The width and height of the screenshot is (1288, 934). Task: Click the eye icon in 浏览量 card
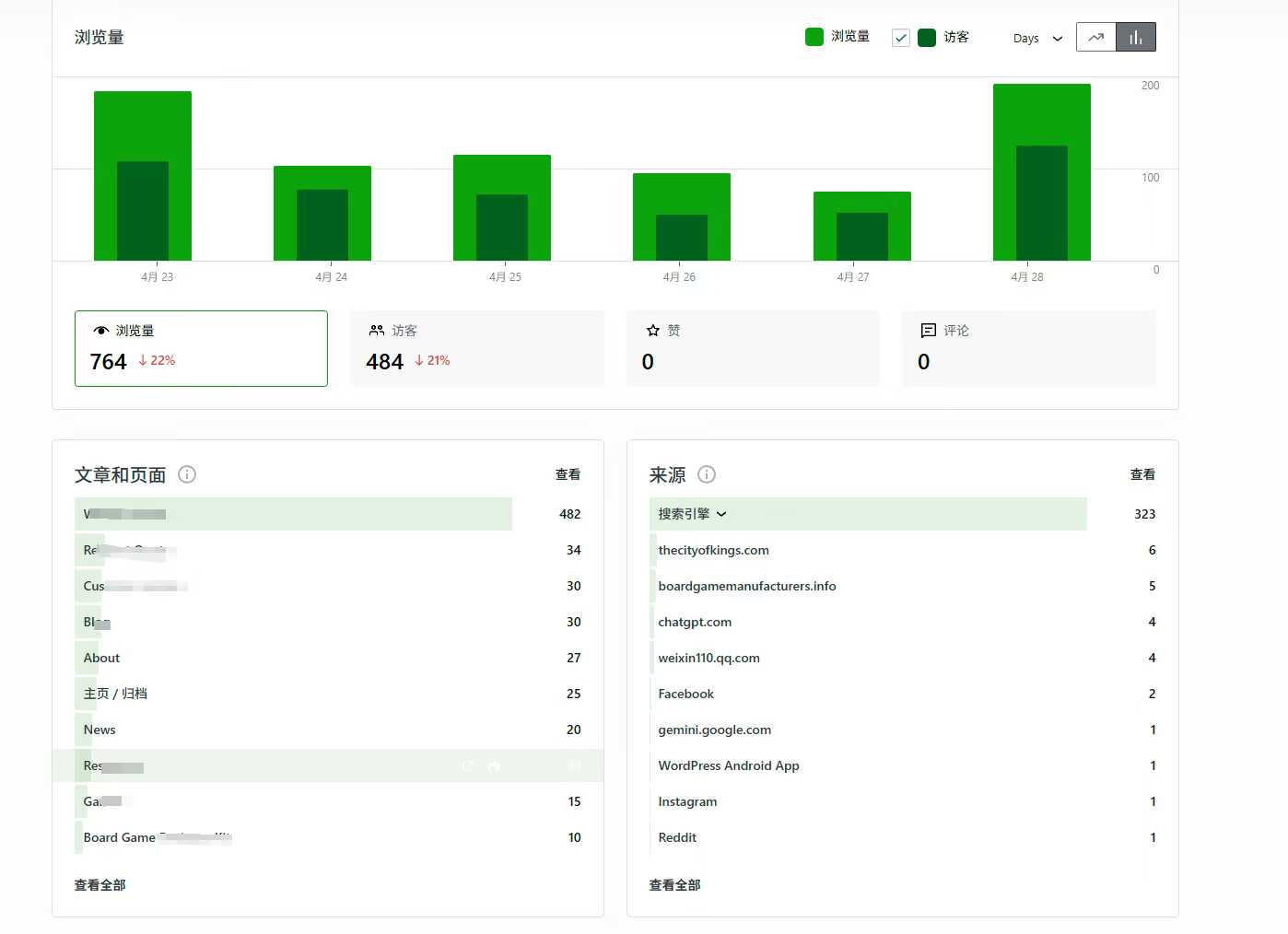click(101, 331)
